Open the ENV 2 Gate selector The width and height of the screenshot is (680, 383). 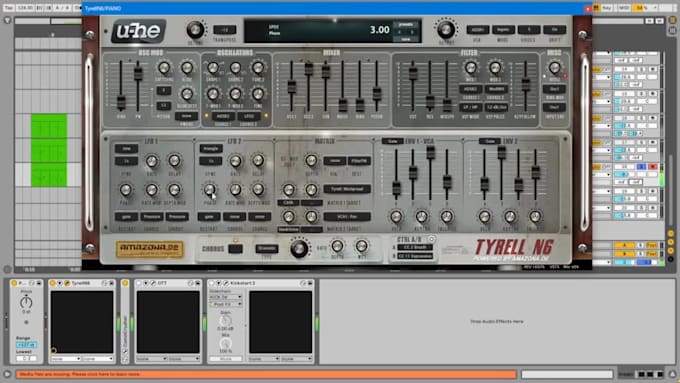point(490,141)
